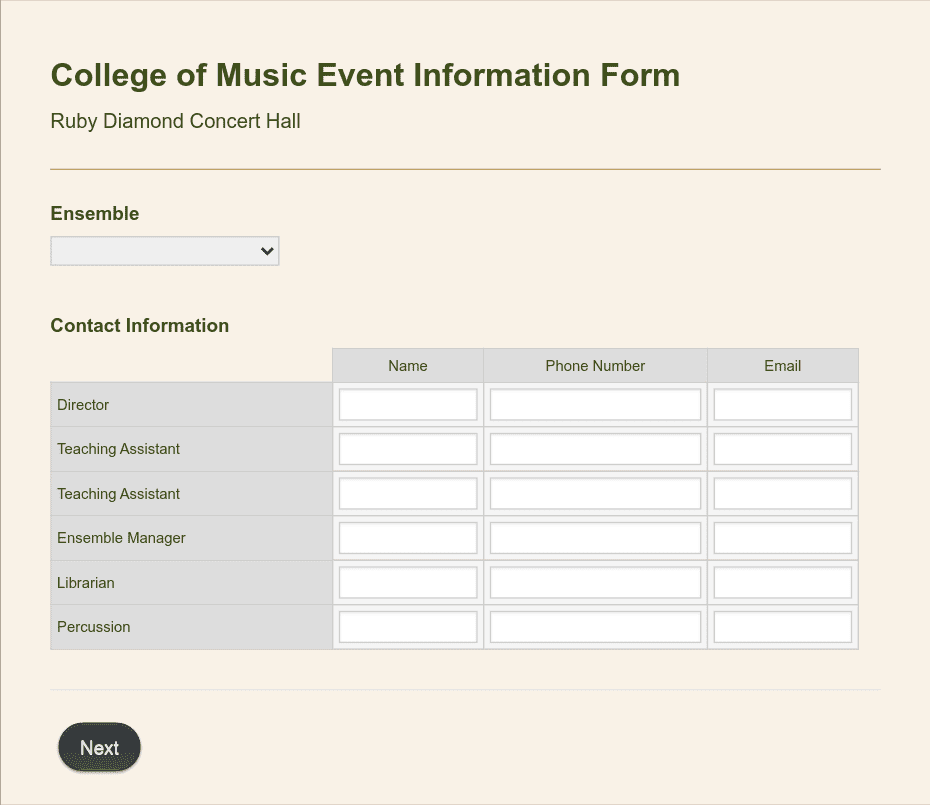This screenshot has width=930, height=805.
Task: Click second Teaching Assistant Name field
Action: point(408,494)
